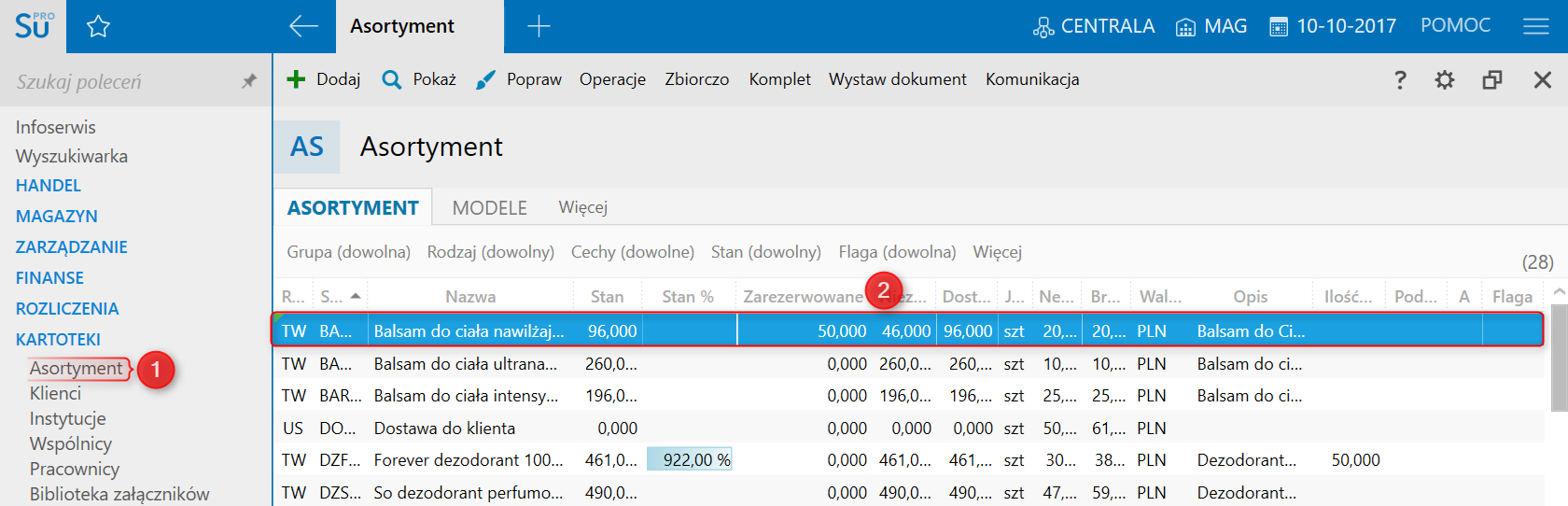Screen dimensions: 1568x506
Task: Go back using the left arrow
Action: [303, 26]
